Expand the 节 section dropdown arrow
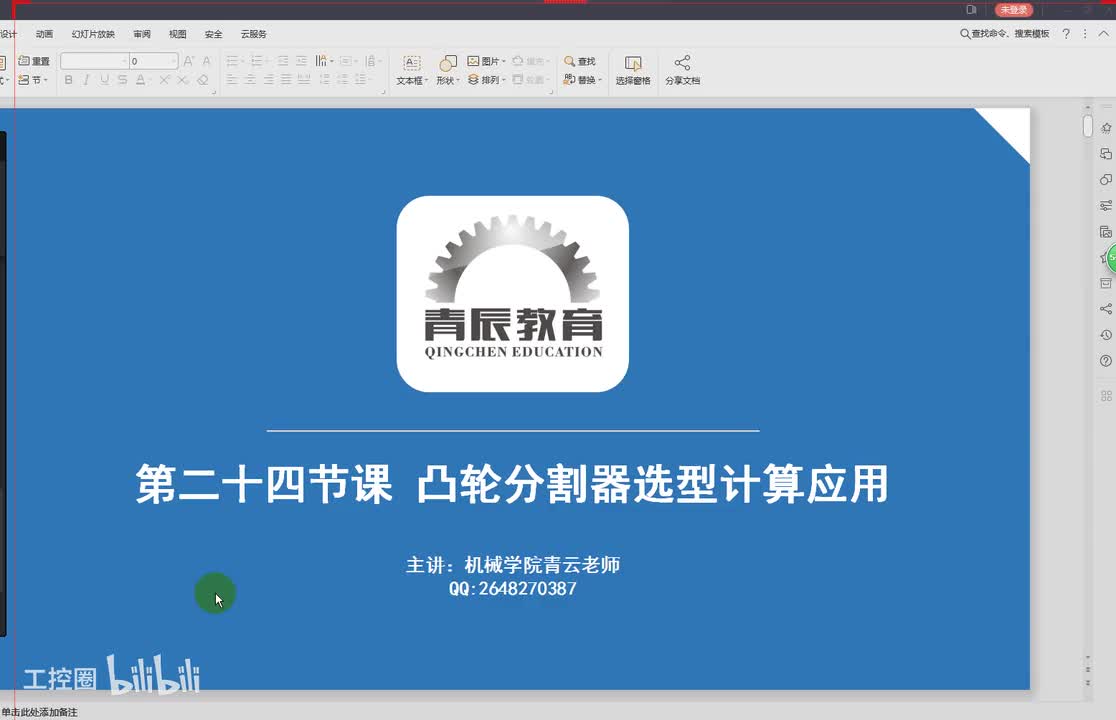Viewport: 1116px width, 720px height. tap(46, 80)
